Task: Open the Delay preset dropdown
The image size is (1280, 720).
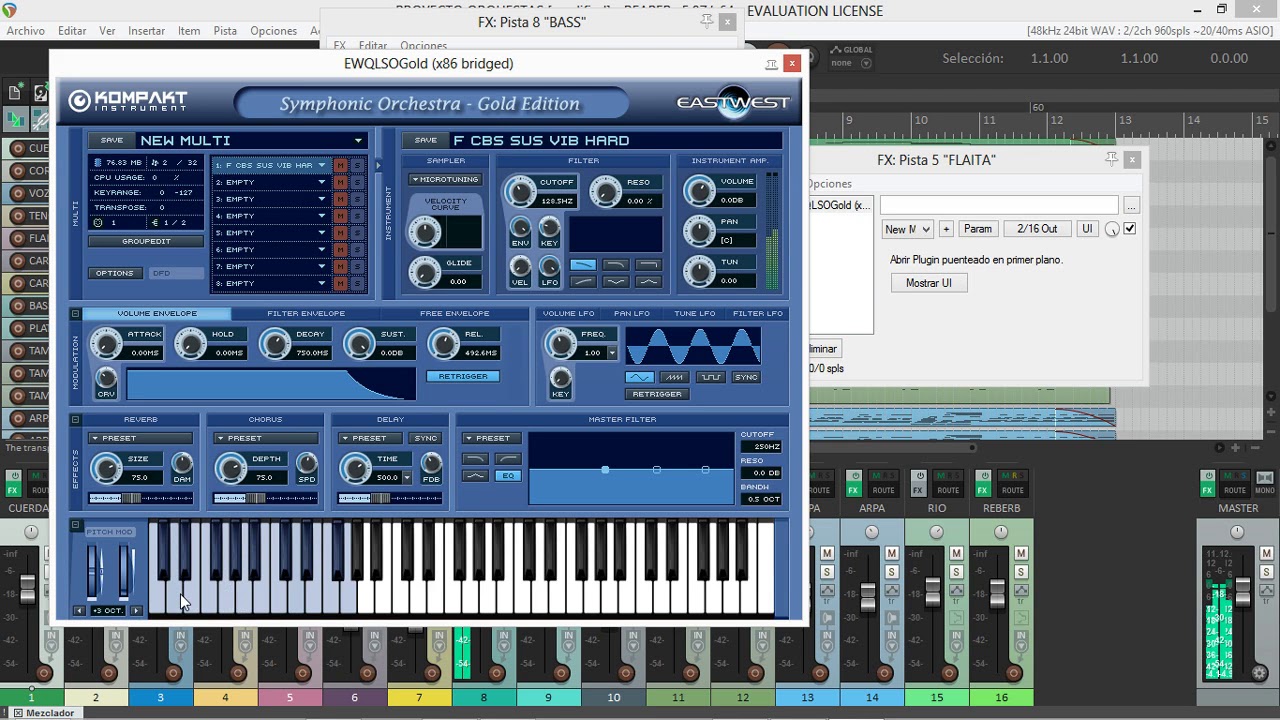Action: coord(369,438)
